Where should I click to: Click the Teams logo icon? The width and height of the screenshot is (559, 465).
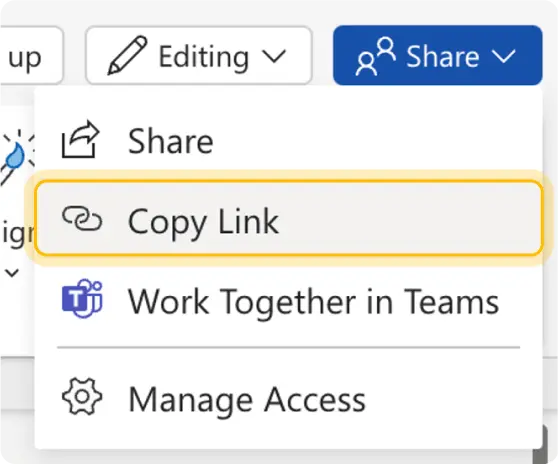[x=82, y=299]
